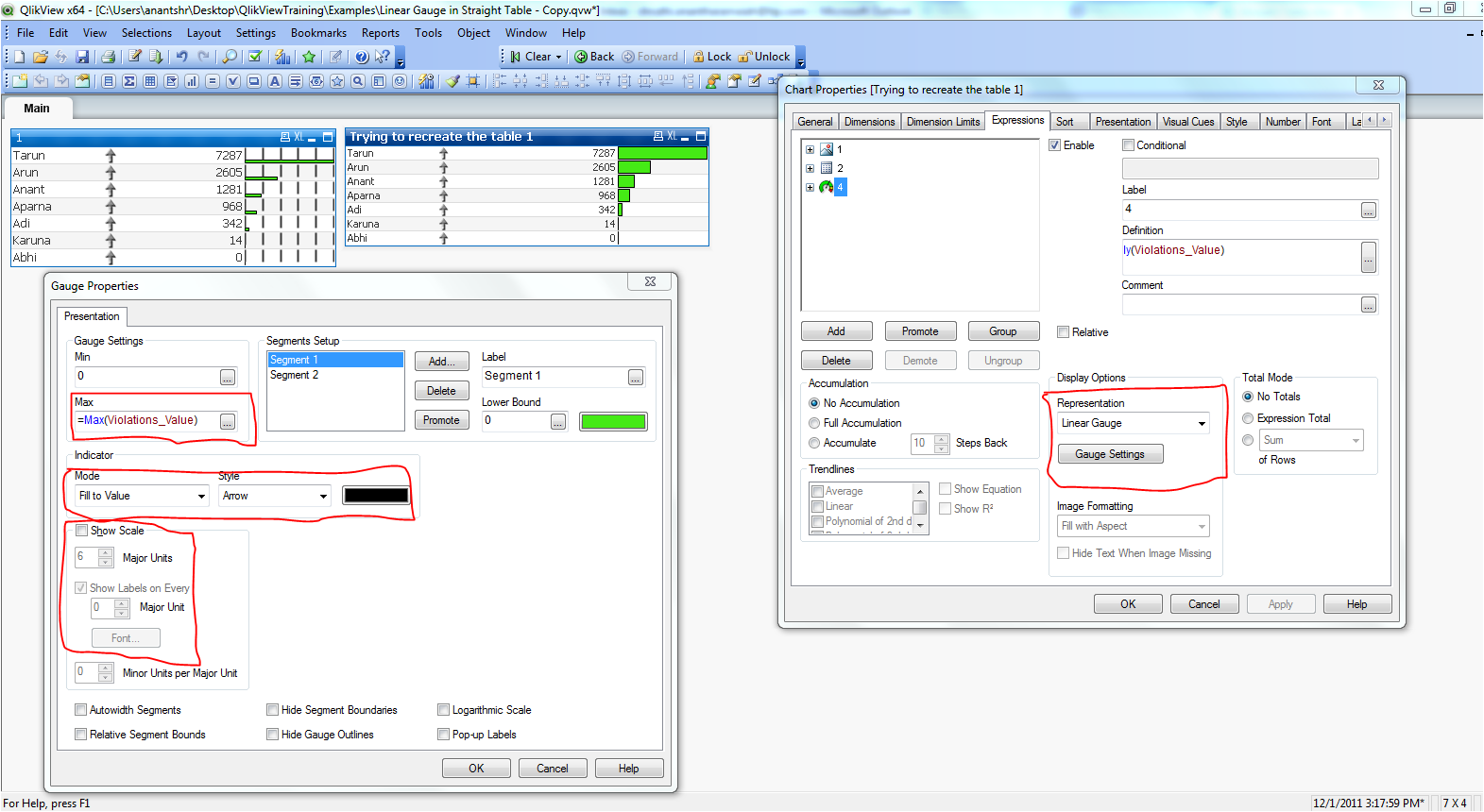1484x812 pixels.
Task: Click the Quick Chart wizard icon
Action: (282, 57)
